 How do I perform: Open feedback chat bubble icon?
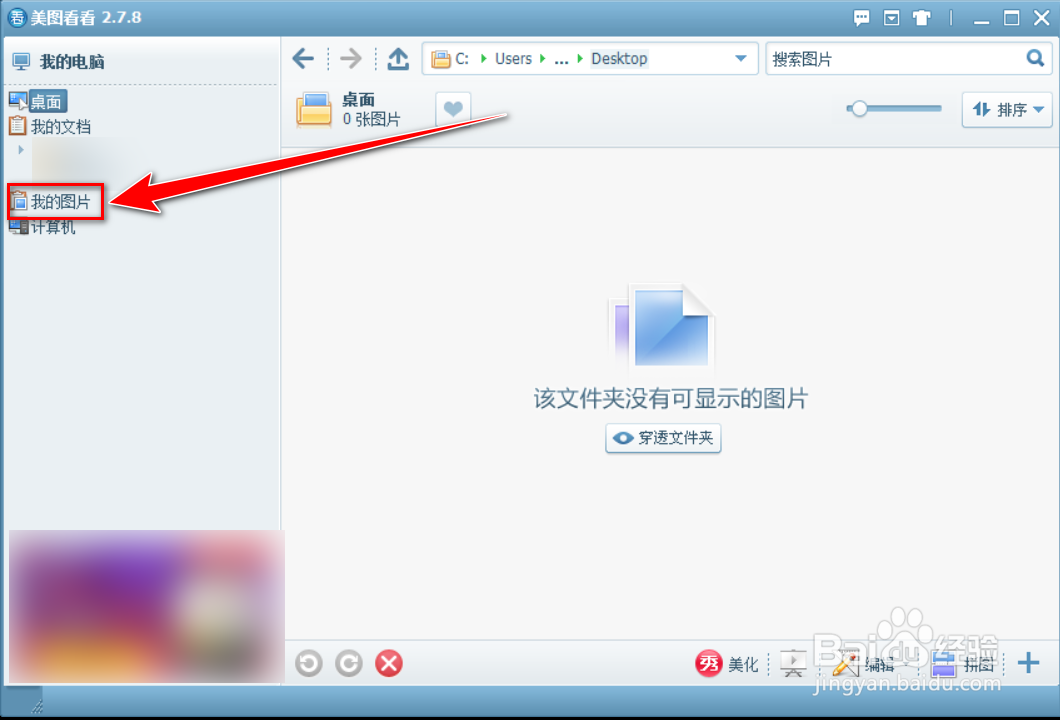click(x=861, y=18)
